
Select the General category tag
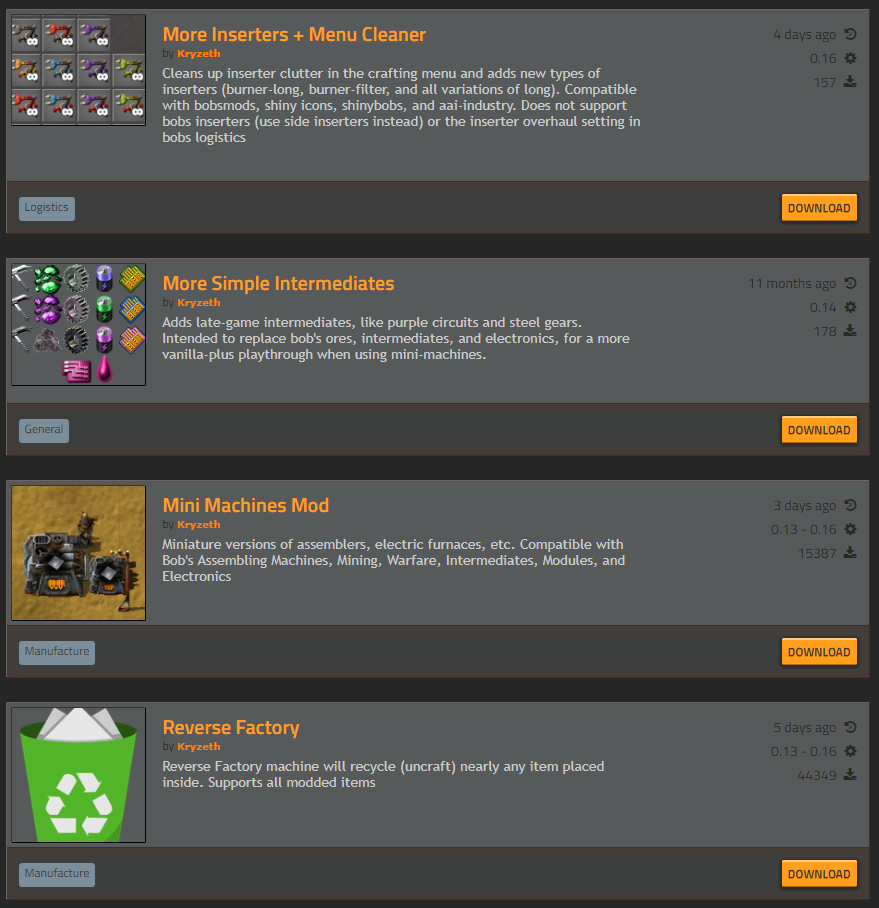coord(44,430)
